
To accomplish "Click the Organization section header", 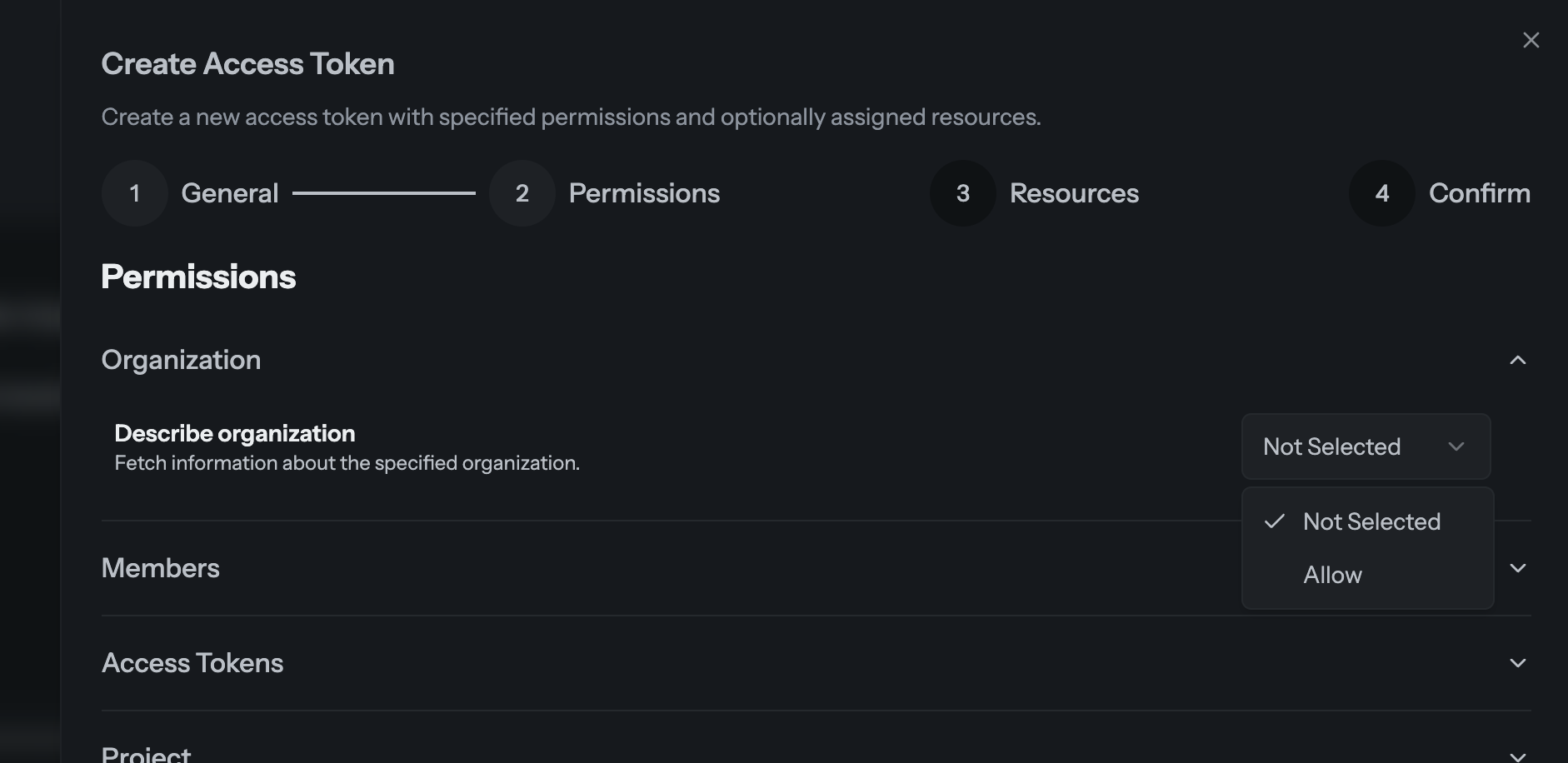I will [x=181, y=359].
